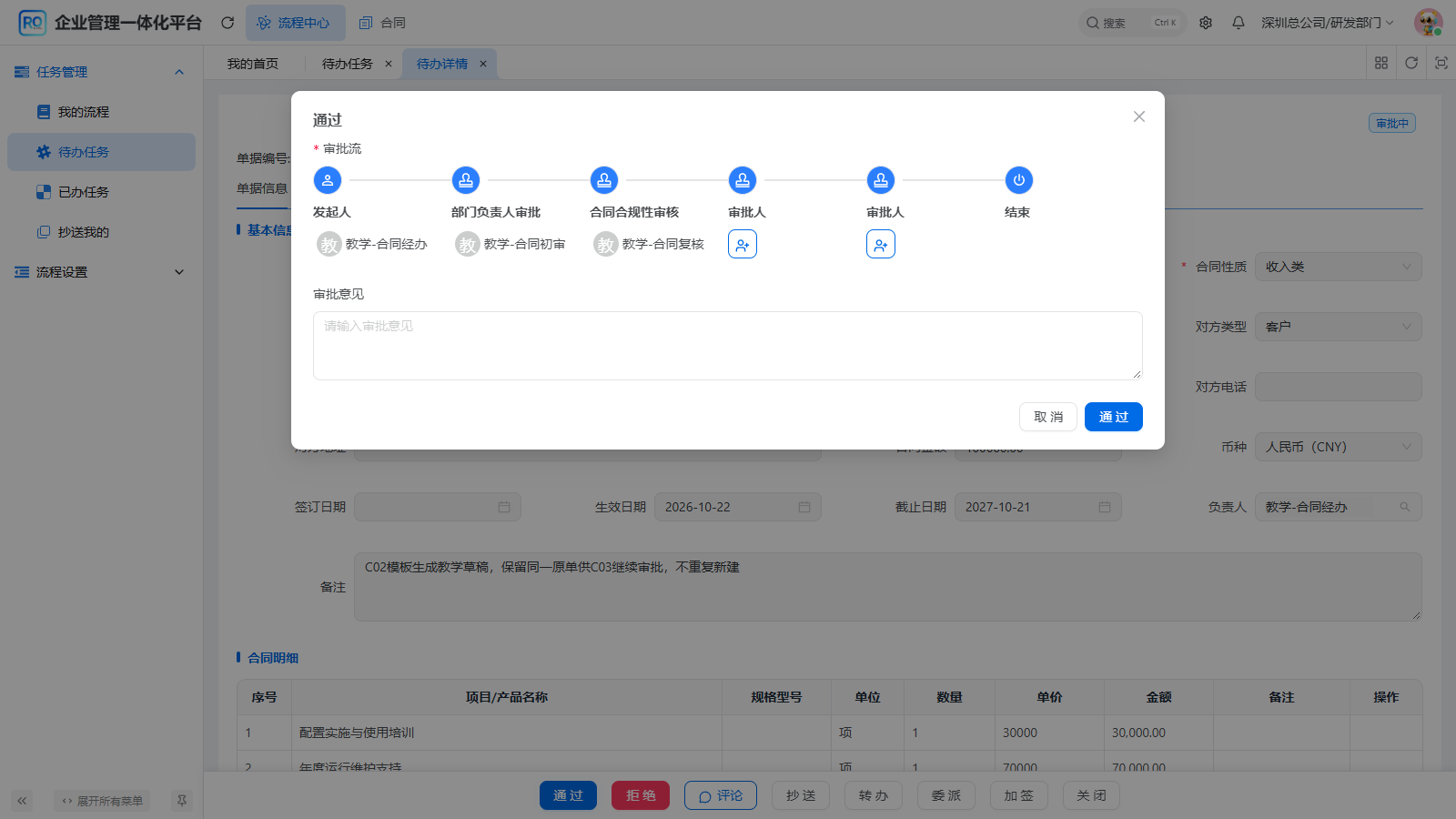Click the 转办 button
The width and height of the screenshot is (1456, 819).
point(874,795)
